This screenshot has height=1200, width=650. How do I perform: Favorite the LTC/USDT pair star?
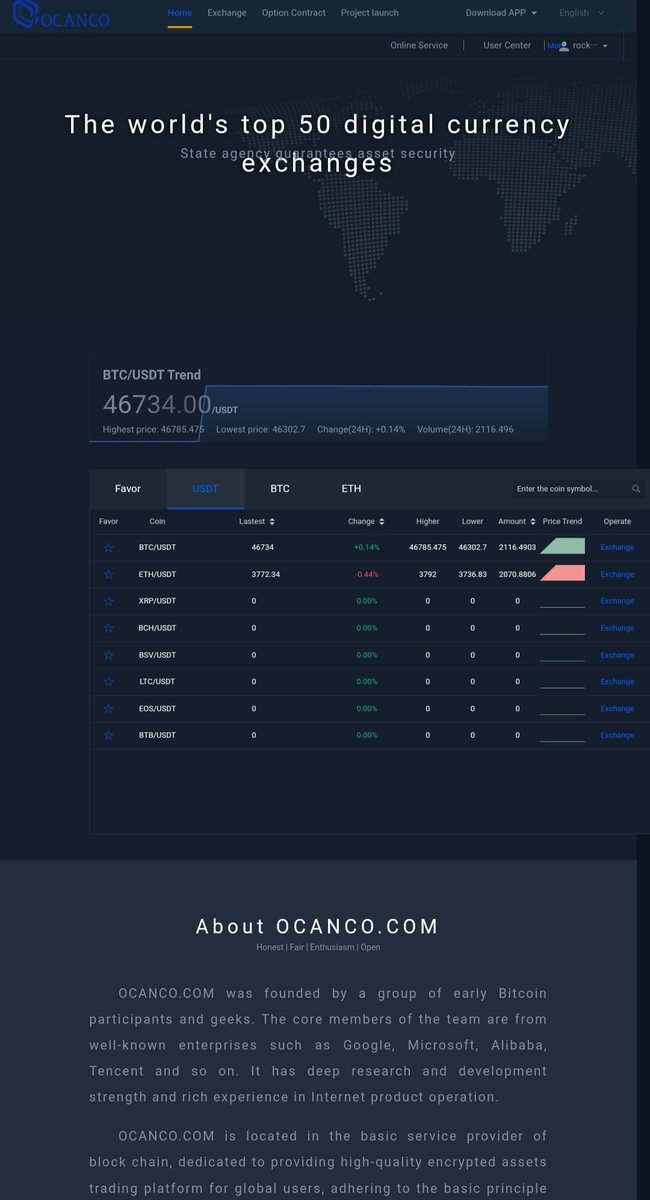tap(108, 681)
